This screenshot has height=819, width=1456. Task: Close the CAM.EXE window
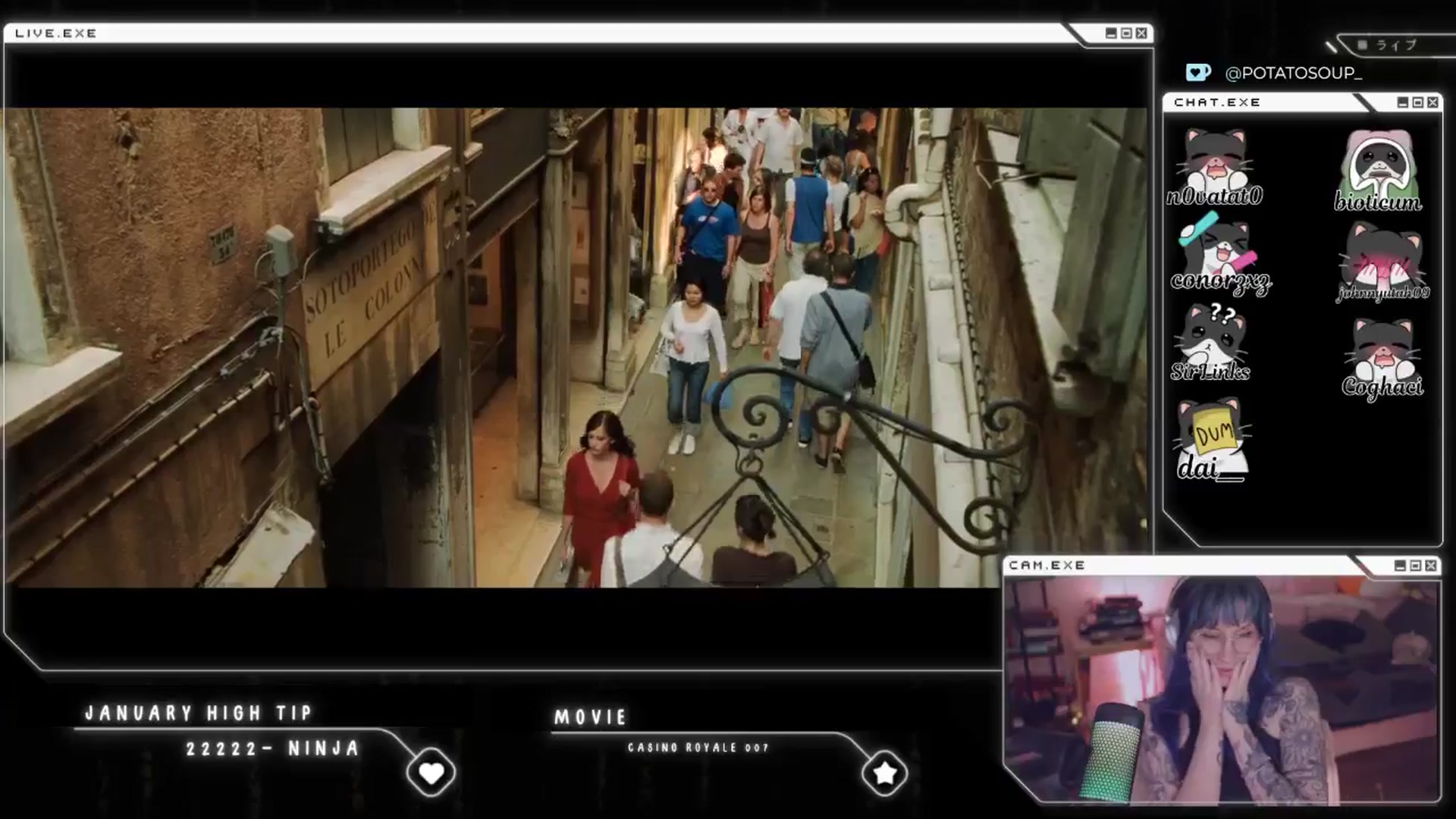1431,566
